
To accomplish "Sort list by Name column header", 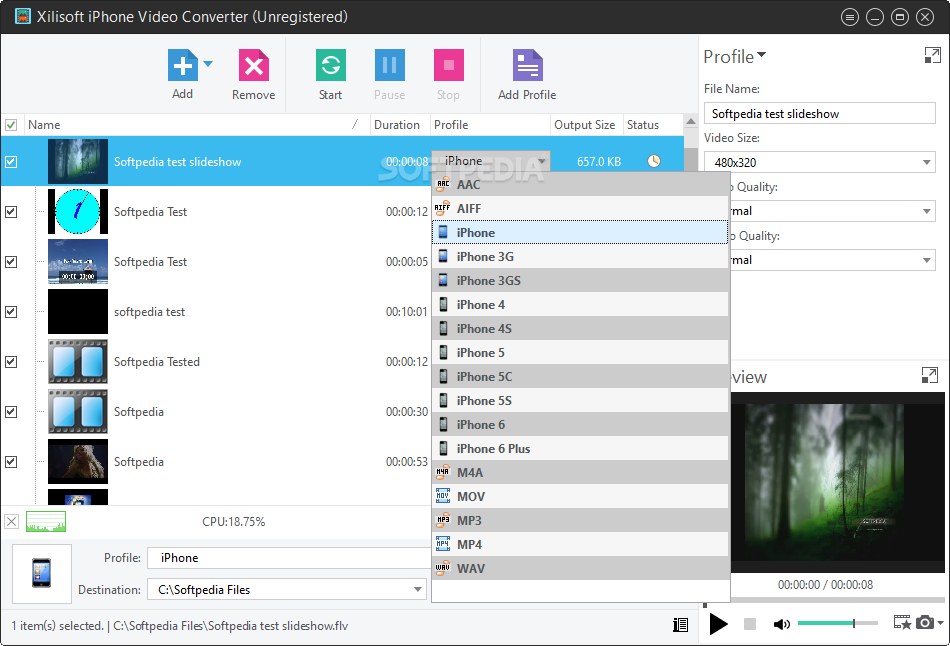I will [x=196, y=125].
